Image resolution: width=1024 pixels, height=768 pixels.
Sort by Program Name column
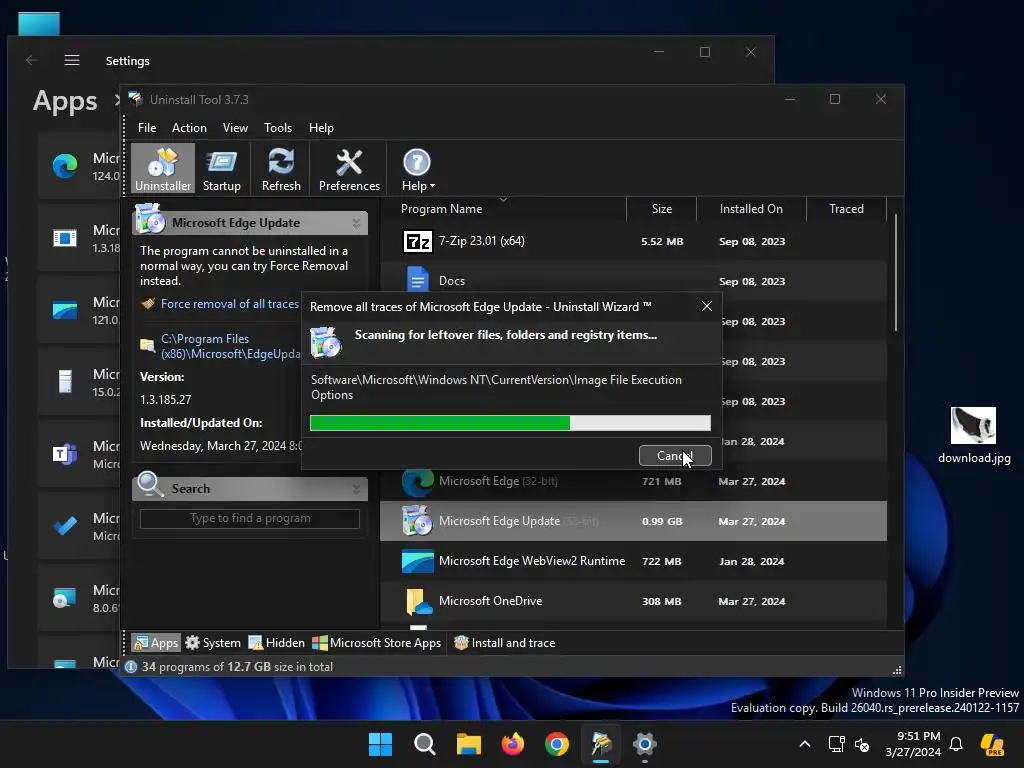coord(441,209)
